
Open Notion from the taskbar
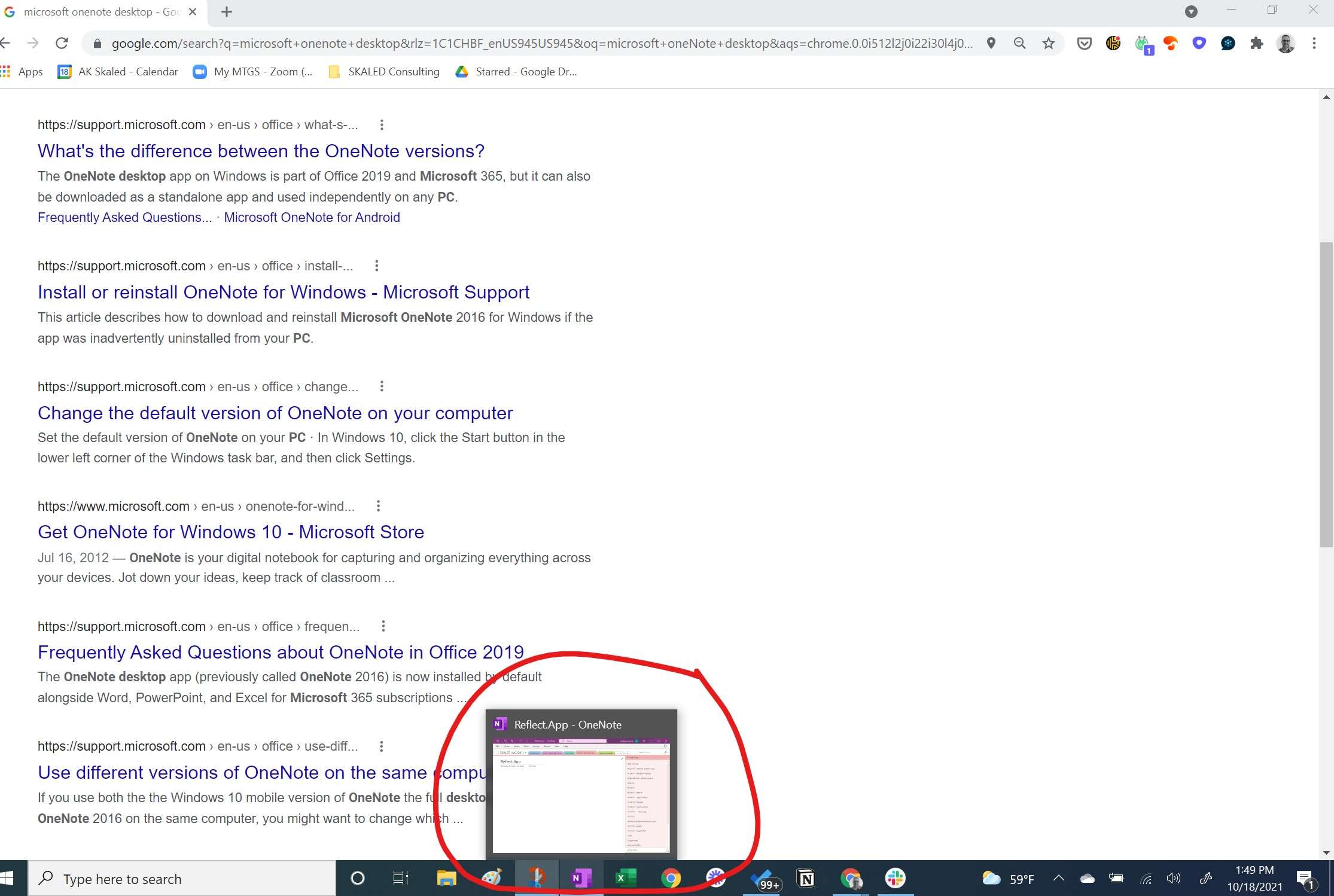point(806,879)
